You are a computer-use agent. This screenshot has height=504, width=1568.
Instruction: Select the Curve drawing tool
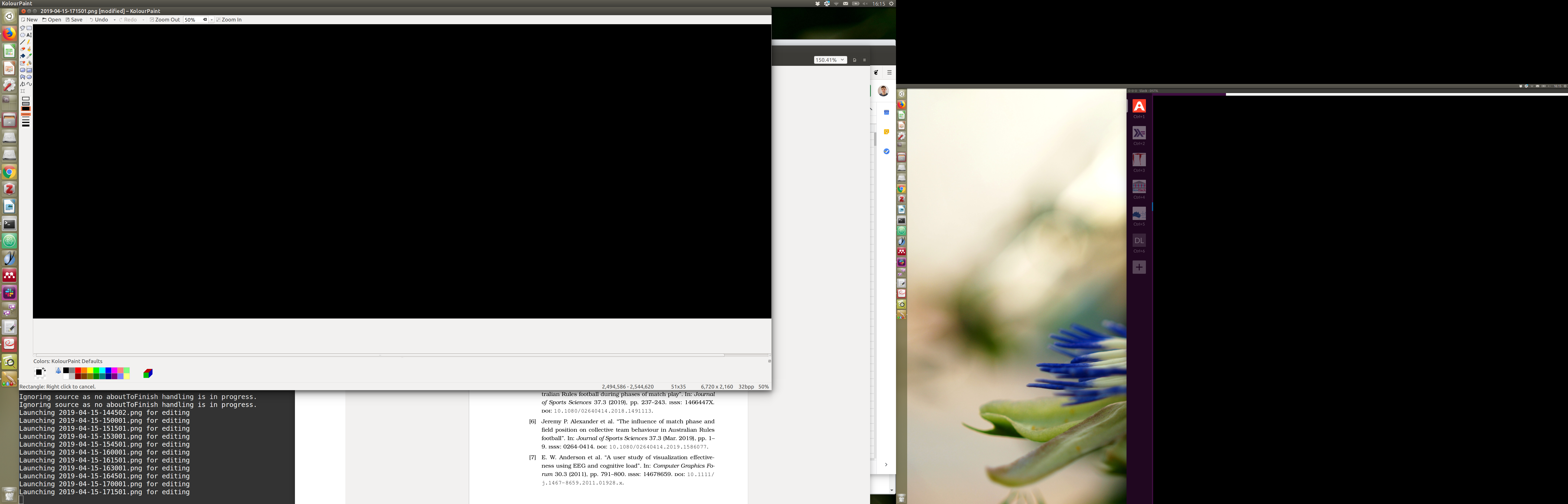click(x=29, y=84)
